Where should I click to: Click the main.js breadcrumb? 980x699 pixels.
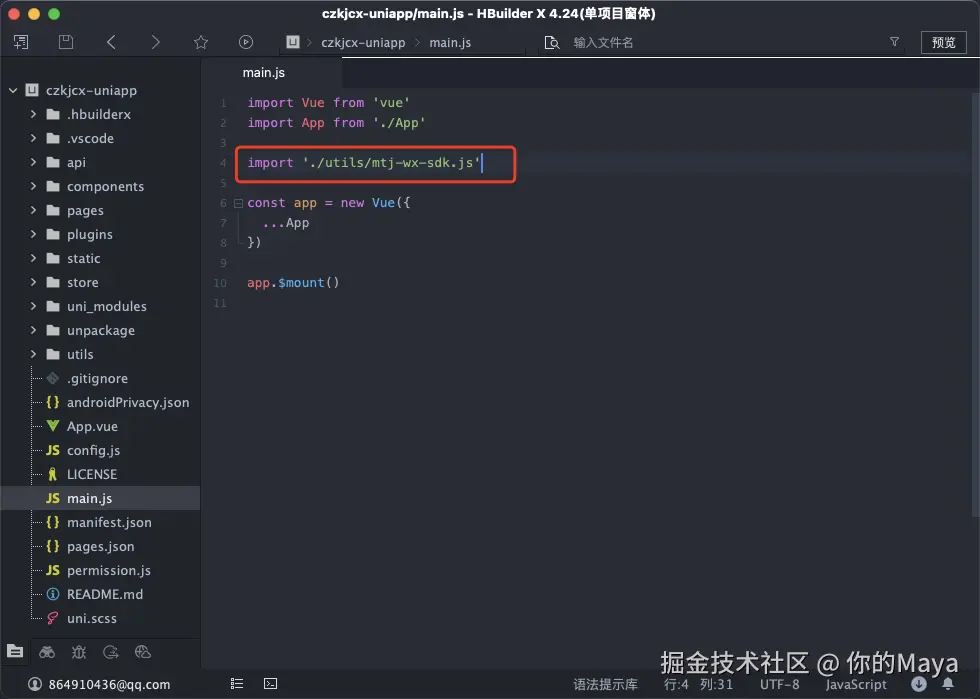pyautogui.click(x=450, y=43)
